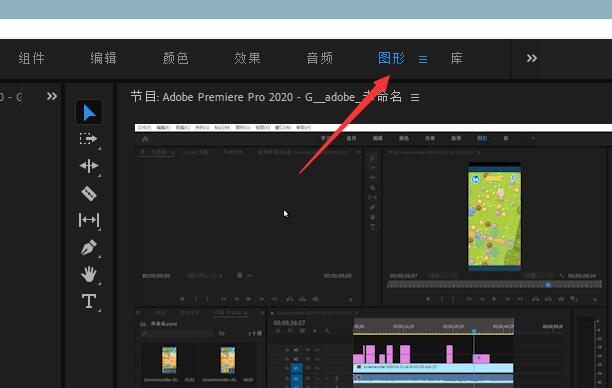
Task: Switch to the 编辑 workspace
Action: click(103, 58)
